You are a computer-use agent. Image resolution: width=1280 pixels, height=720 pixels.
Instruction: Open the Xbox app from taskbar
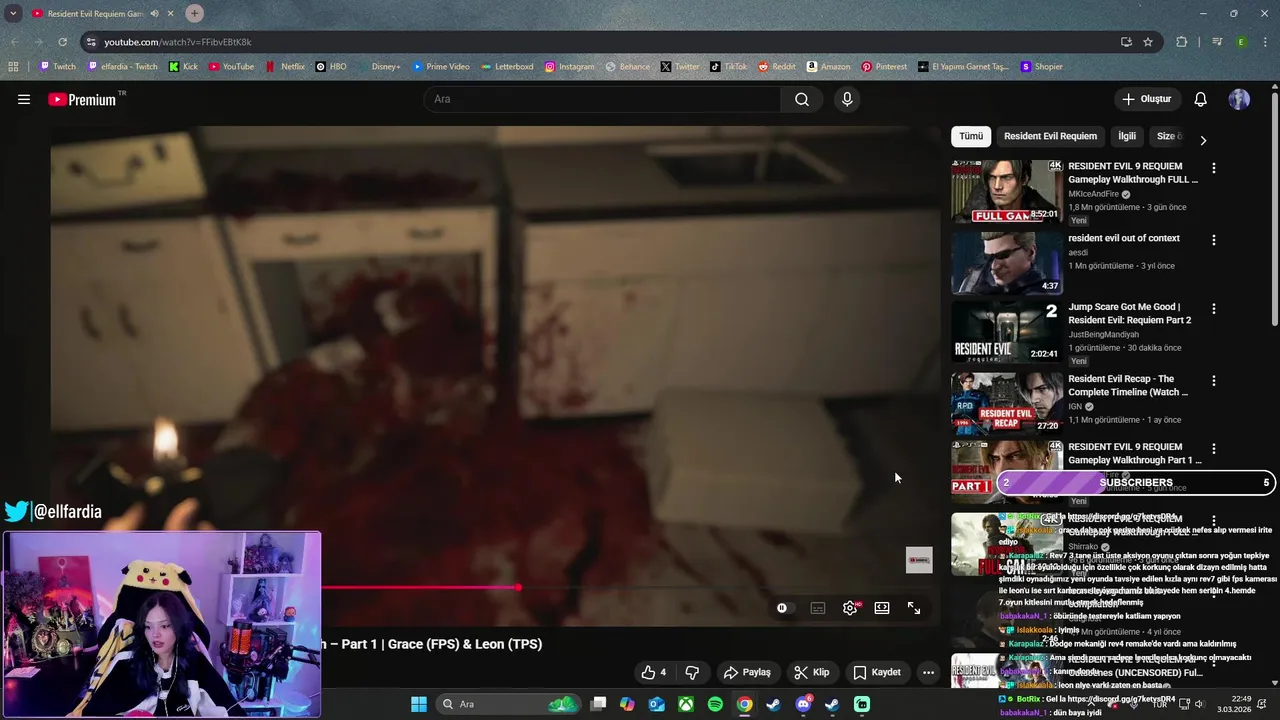pyautogui.click(x=686, y=704)
